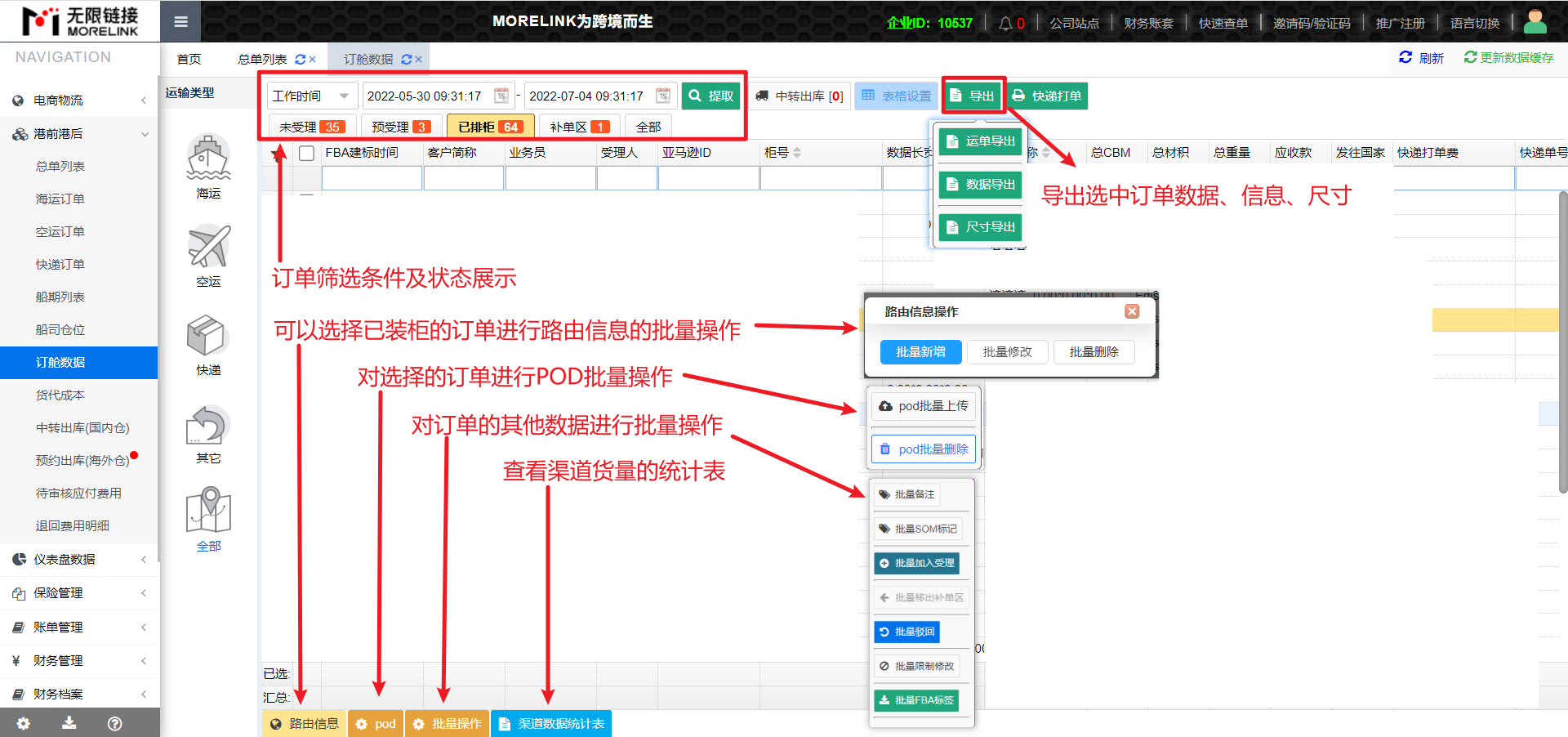Switch to the 总单列表 tab
Image resolution: width=1568 pixels, height=737 pixels.
(262, 60)
